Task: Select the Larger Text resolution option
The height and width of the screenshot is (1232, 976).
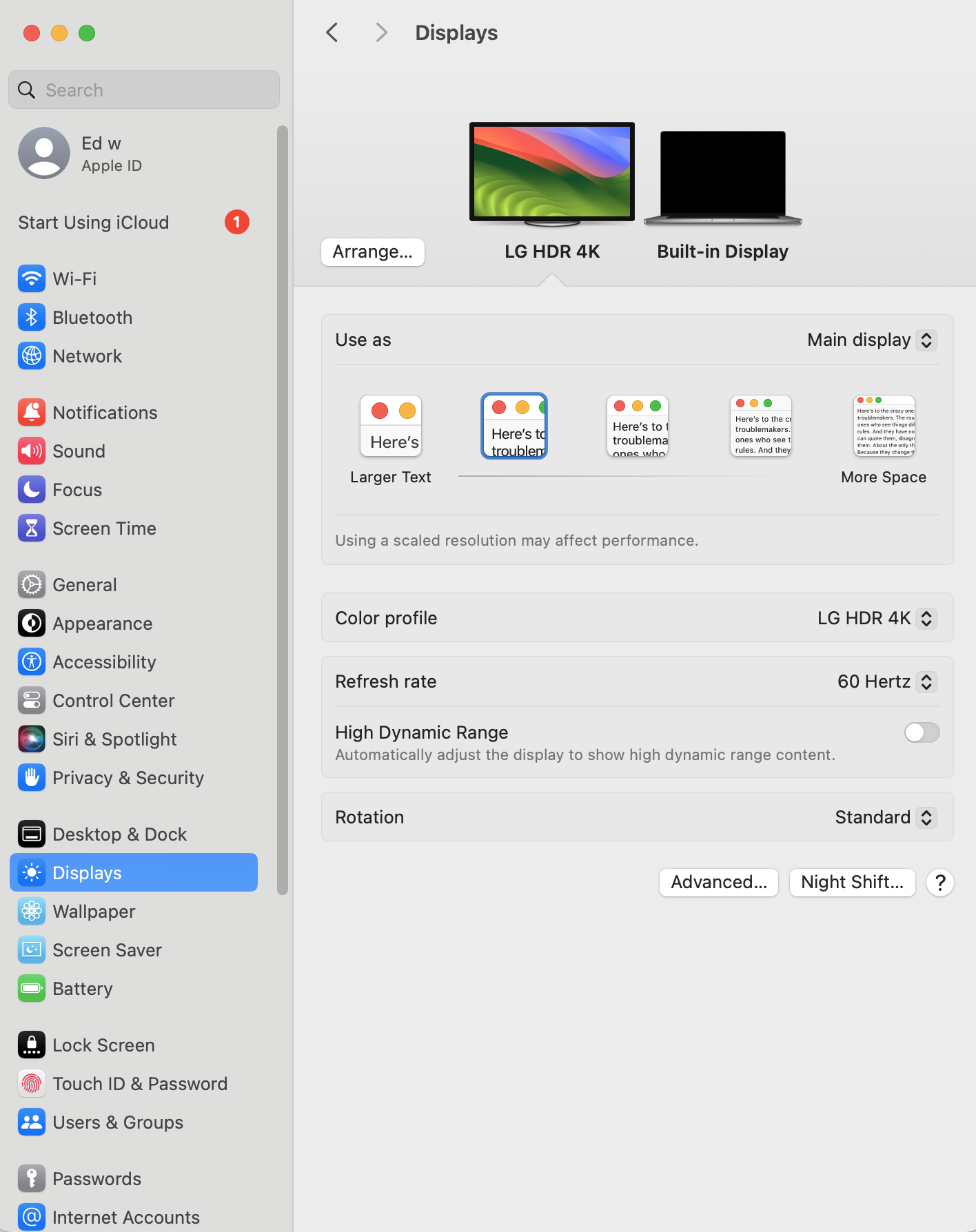Action: click(x=391, y=427)
